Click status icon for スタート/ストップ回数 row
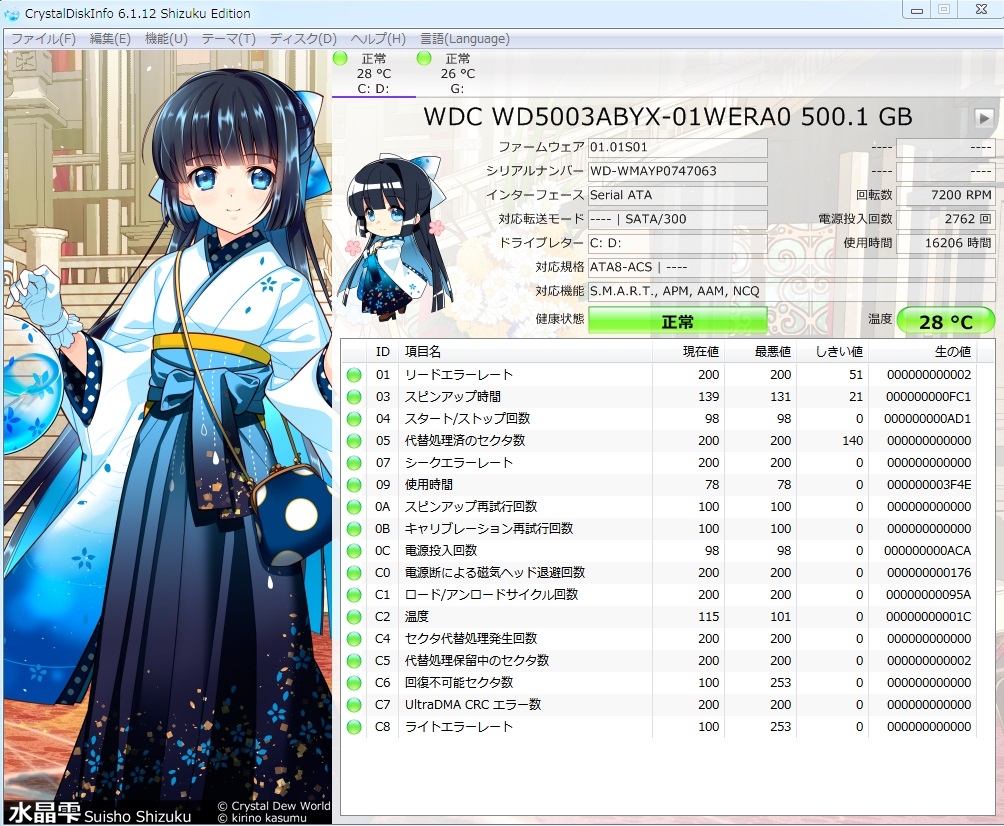The image size is (1004, 826). [x=353, y=419]
